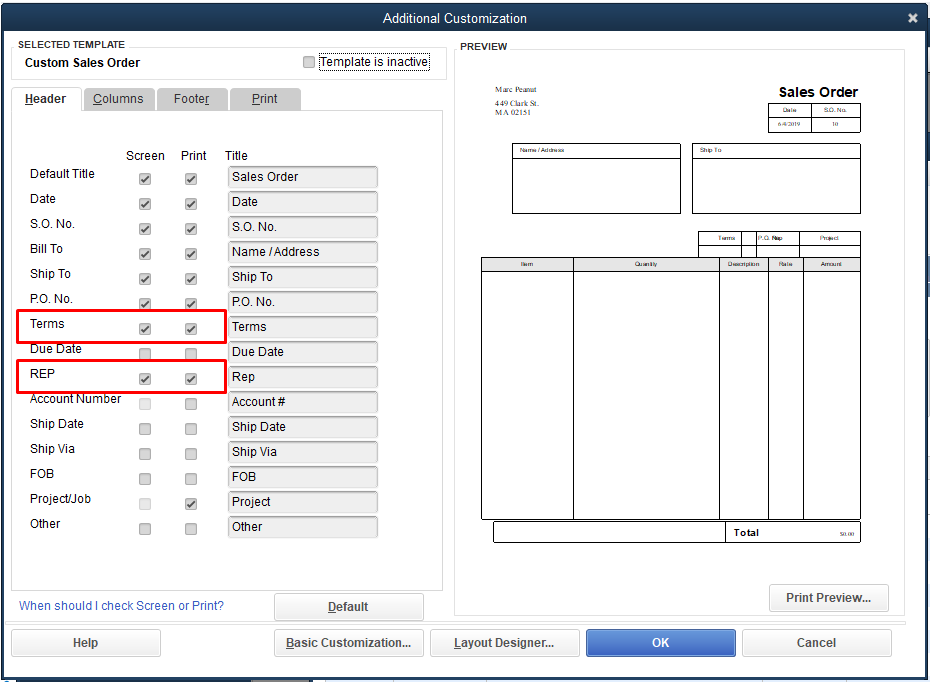This screenshot has height=683, width=931.
Task: Check the Other Screen checkbox
Action: click(145, 529)
